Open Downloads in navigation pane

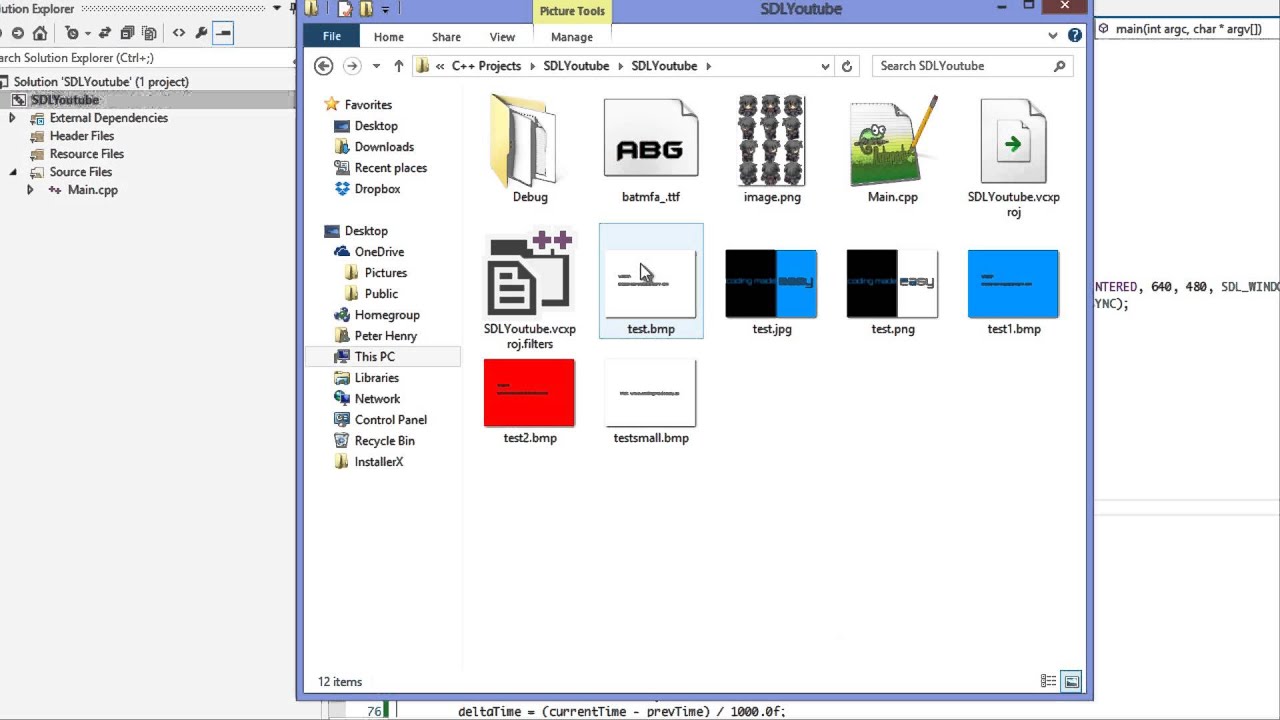[384, 147]
